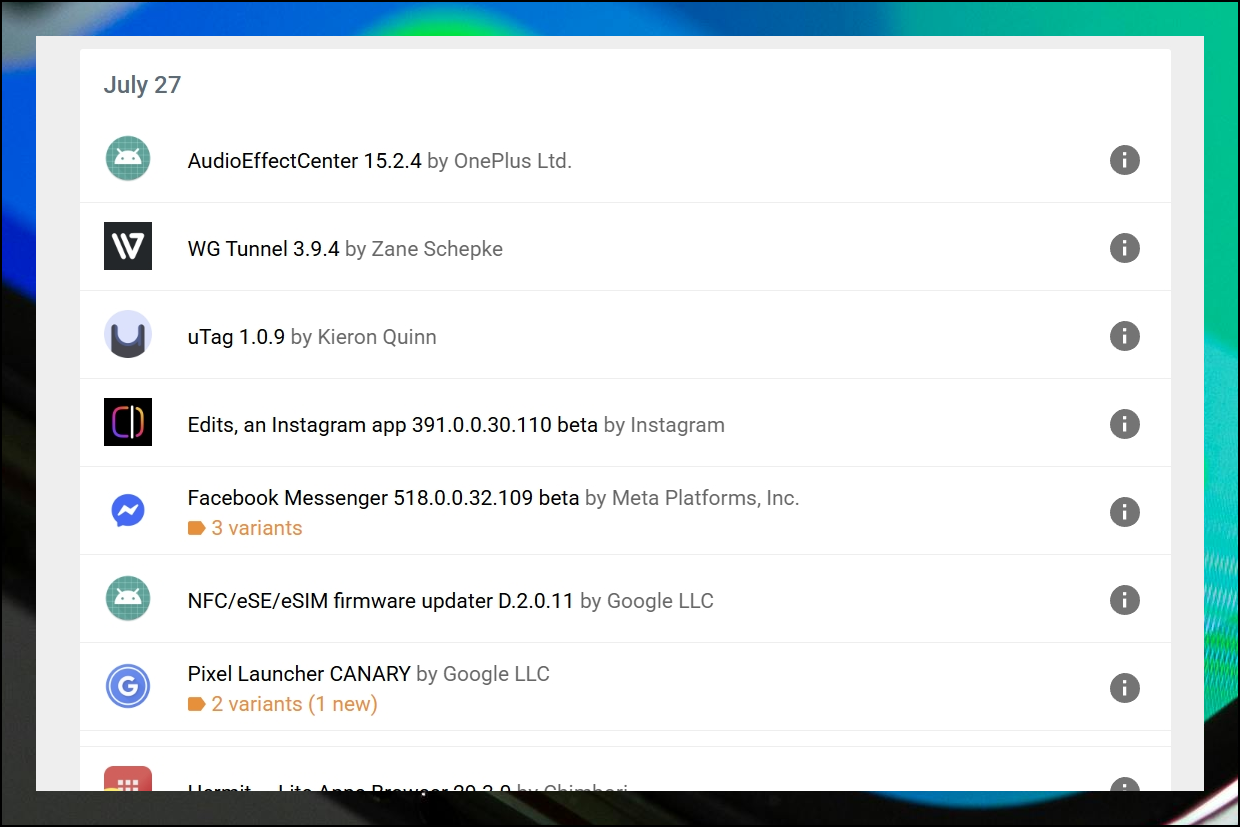
Task: Open info for AudioEffectCenter 15.2.4
Action: click(x=1125, y=159)
